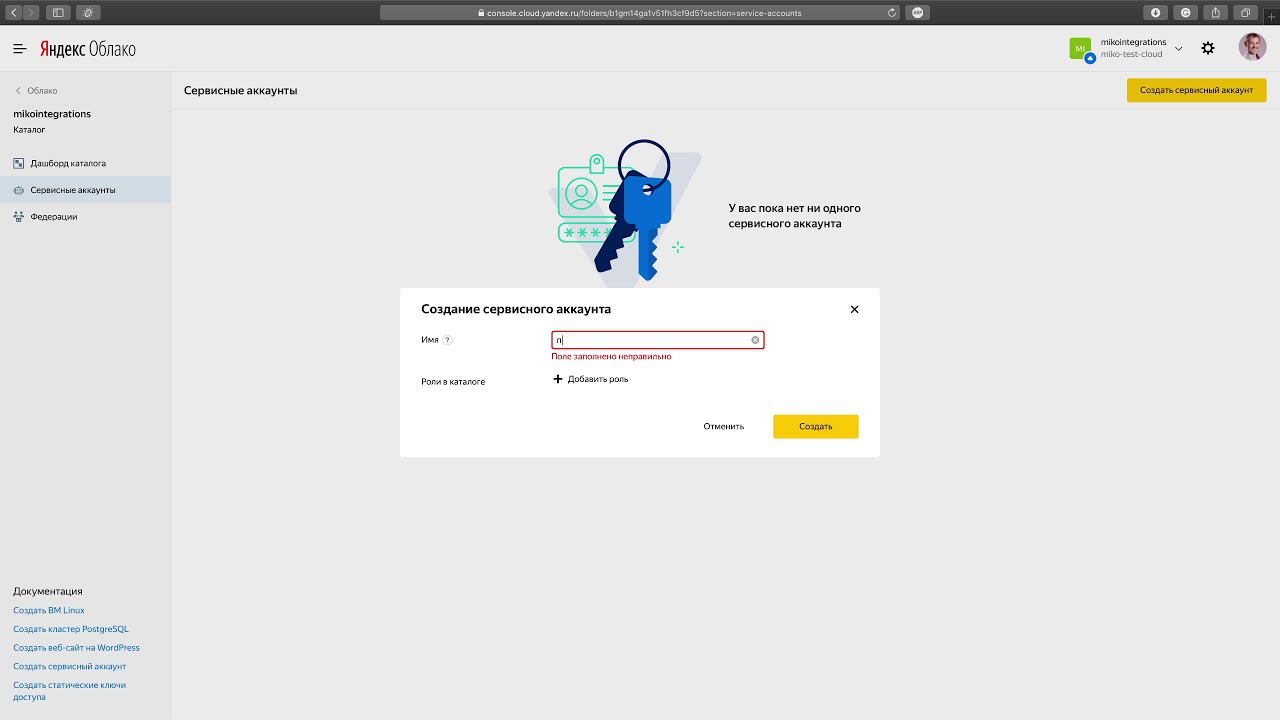The height and width of the screenshot is (720, 1280).
Task: Click the Добавить роль label
Action: (598, 379)
